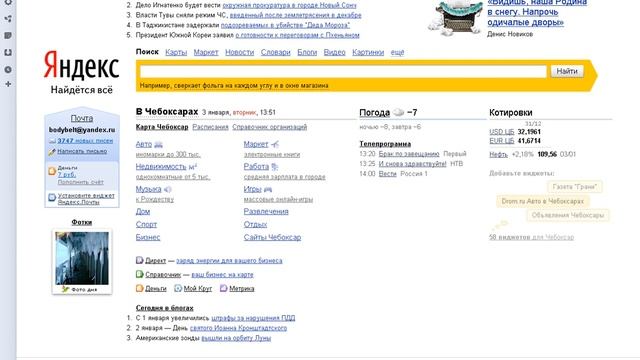Image resolution: width=640 pixels, height=360 pixels.
Task: Click the Директ icon
Action: coord(140,260)
